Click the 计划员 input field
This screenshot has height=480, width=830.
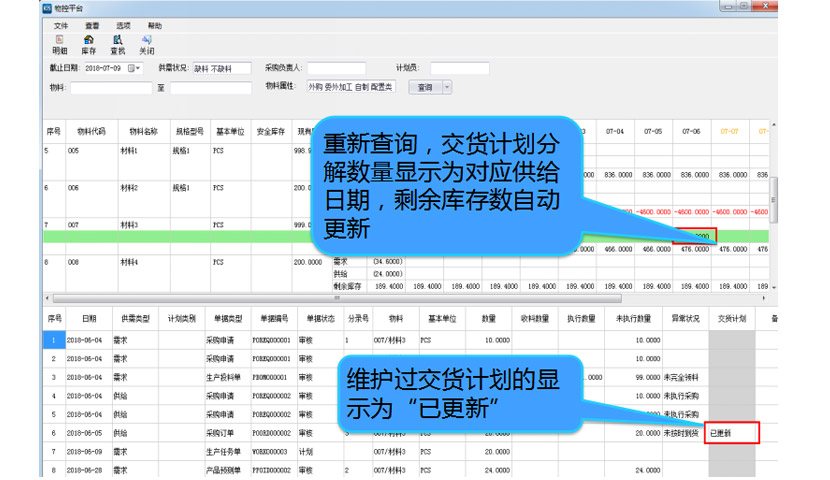pos(459,69)
